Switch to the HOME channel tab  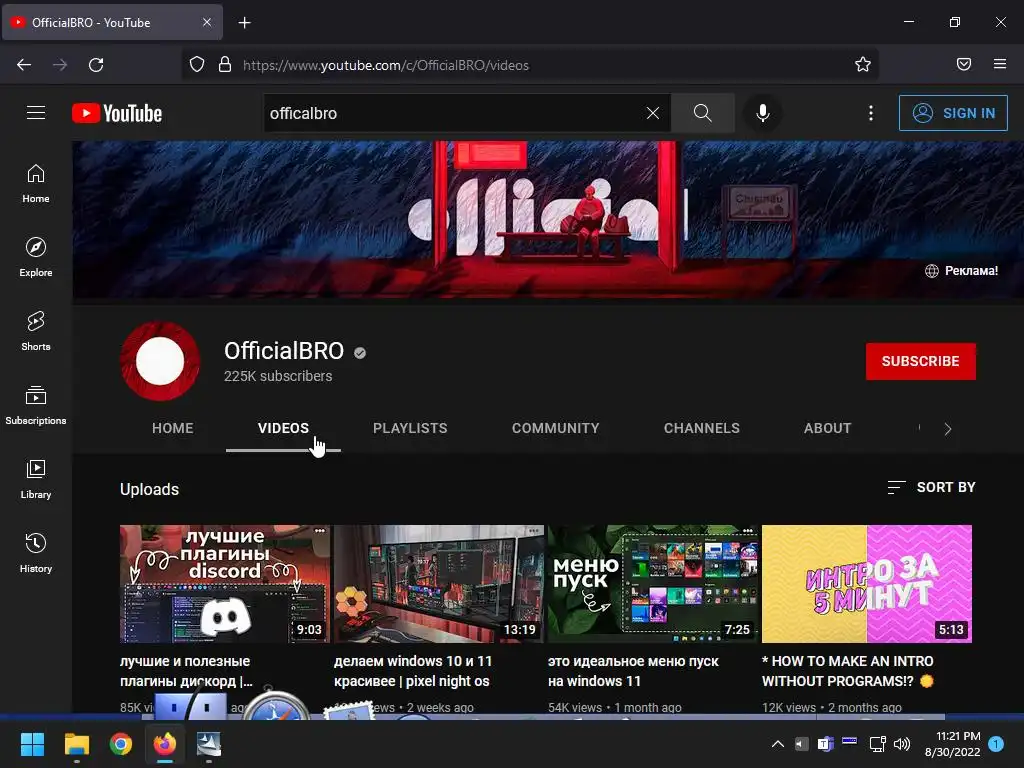pos(172,428)
